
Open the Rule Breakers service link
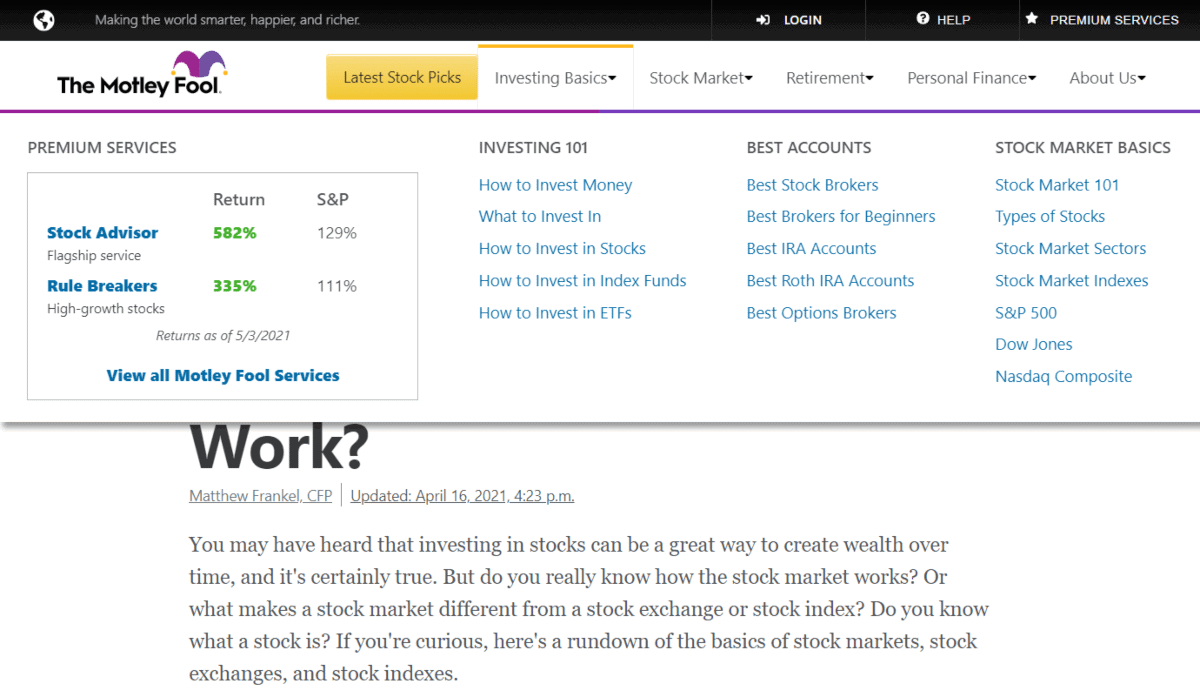click(x=101, y=285)
